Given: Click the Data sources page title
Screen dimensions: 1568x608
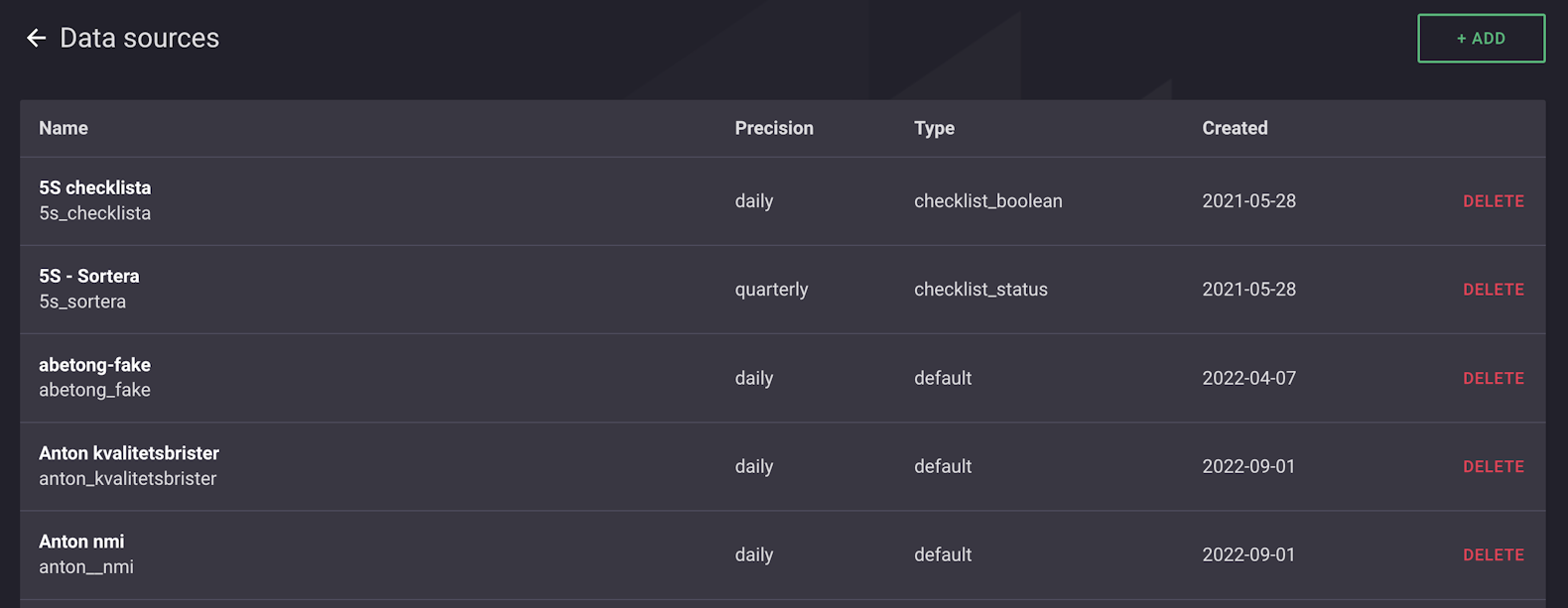Looking at the screenshot, I should click(x=139, y=38).
